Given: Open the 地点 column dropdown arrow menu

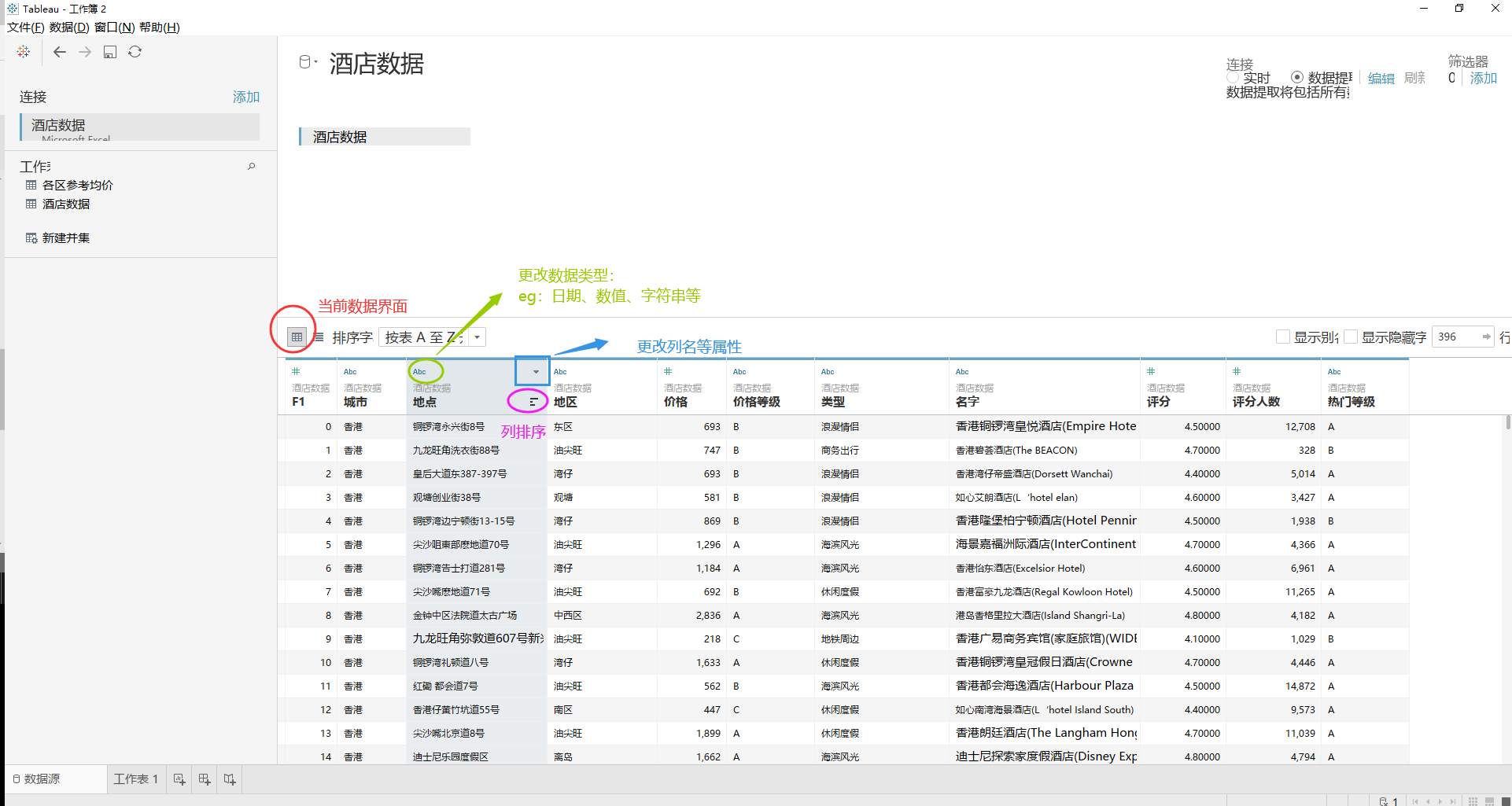Looking at the screenshot, I should coord(536,371).
